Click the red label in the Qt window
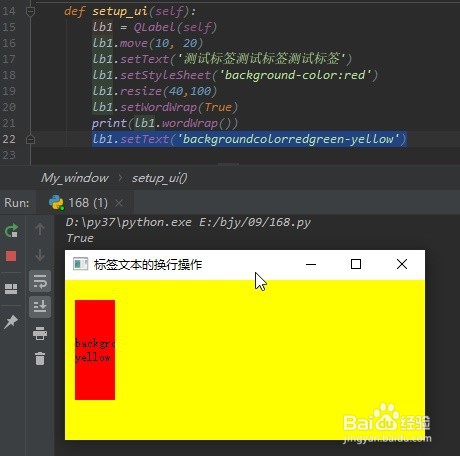The width and height of the screenshot is (460, 456). [95, 350]
